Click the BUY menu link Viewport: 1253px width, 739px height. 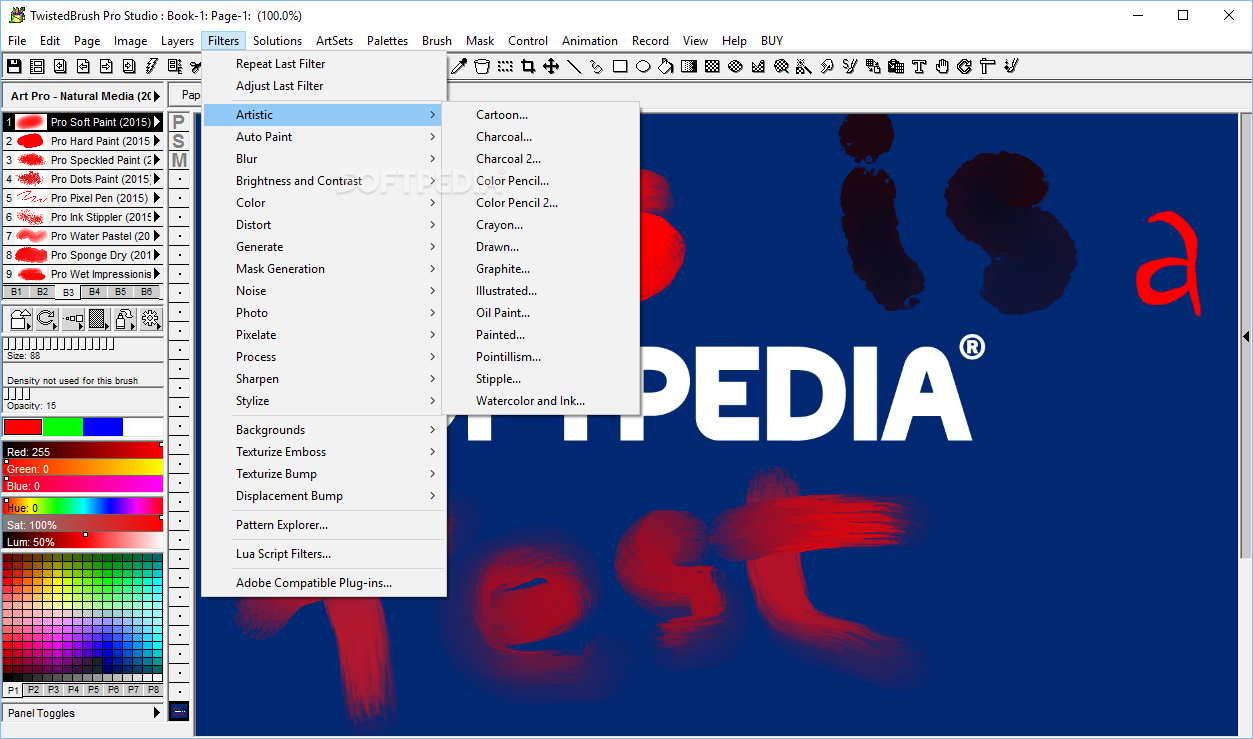[772, 41]
